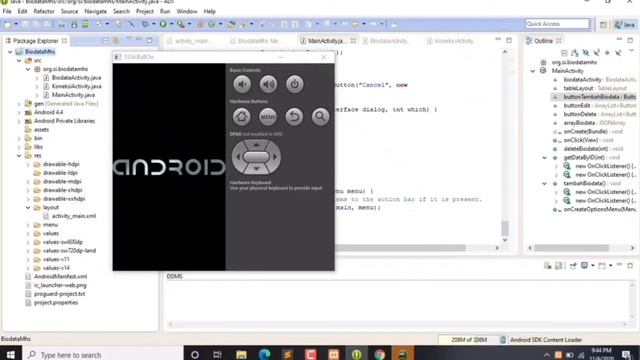640x360 pixels.
Task: Open the Windows Start menu
Action: [x=10, y=355]
